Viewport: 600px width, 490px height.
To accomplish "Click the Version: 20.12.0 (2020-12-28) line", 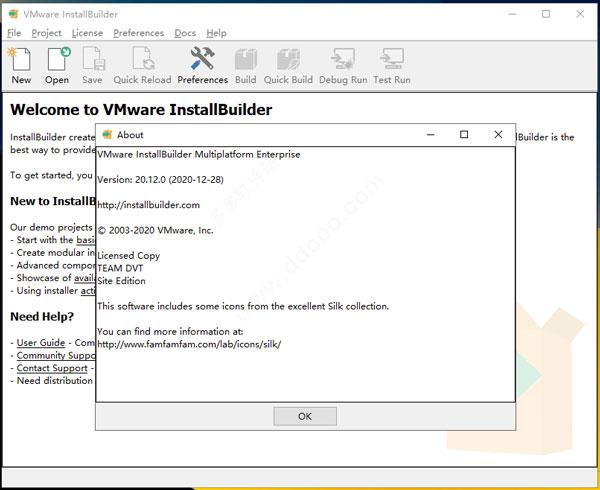I will [160, 180].
